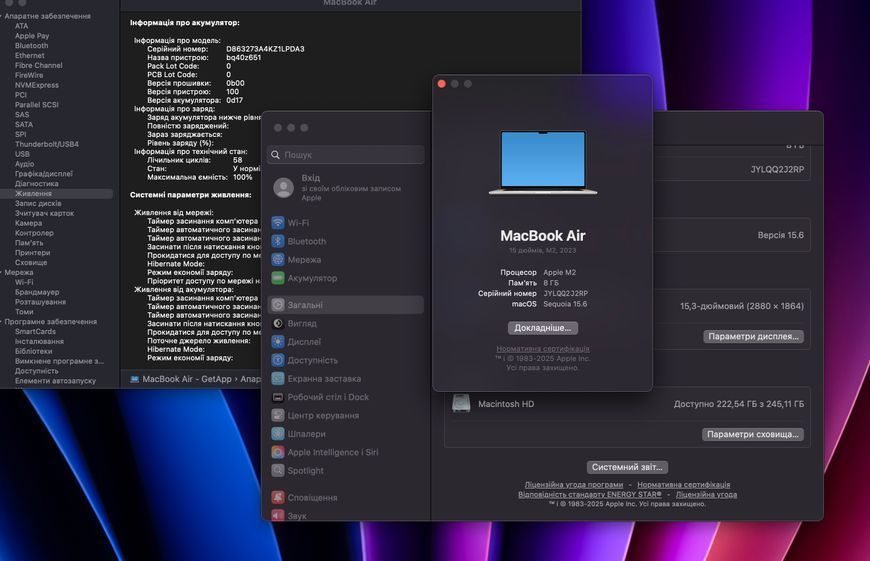The height and width of the screenshot is (561, 870).
Task: Select the Акумулятор battery icon
Action: click(278, 277)
